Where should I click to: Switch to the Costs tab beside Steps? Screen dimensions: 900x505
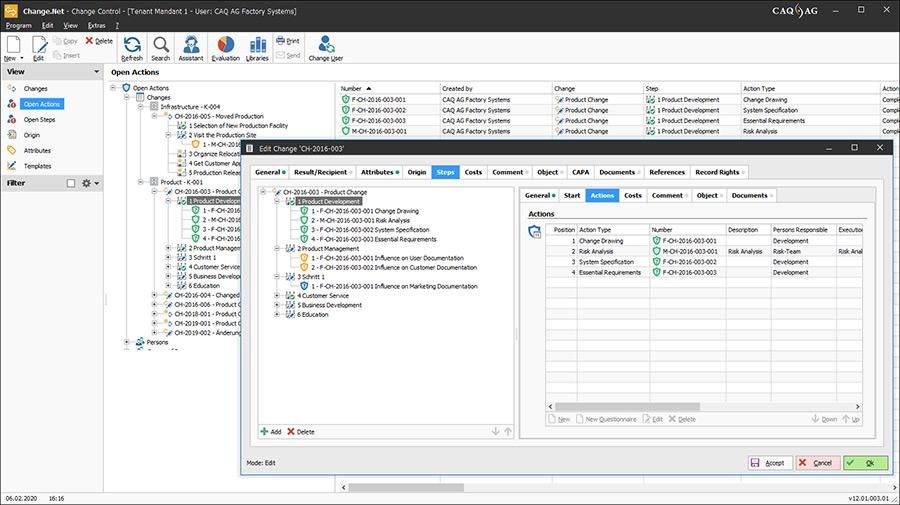pyautogui.click(x=473, y=172)
